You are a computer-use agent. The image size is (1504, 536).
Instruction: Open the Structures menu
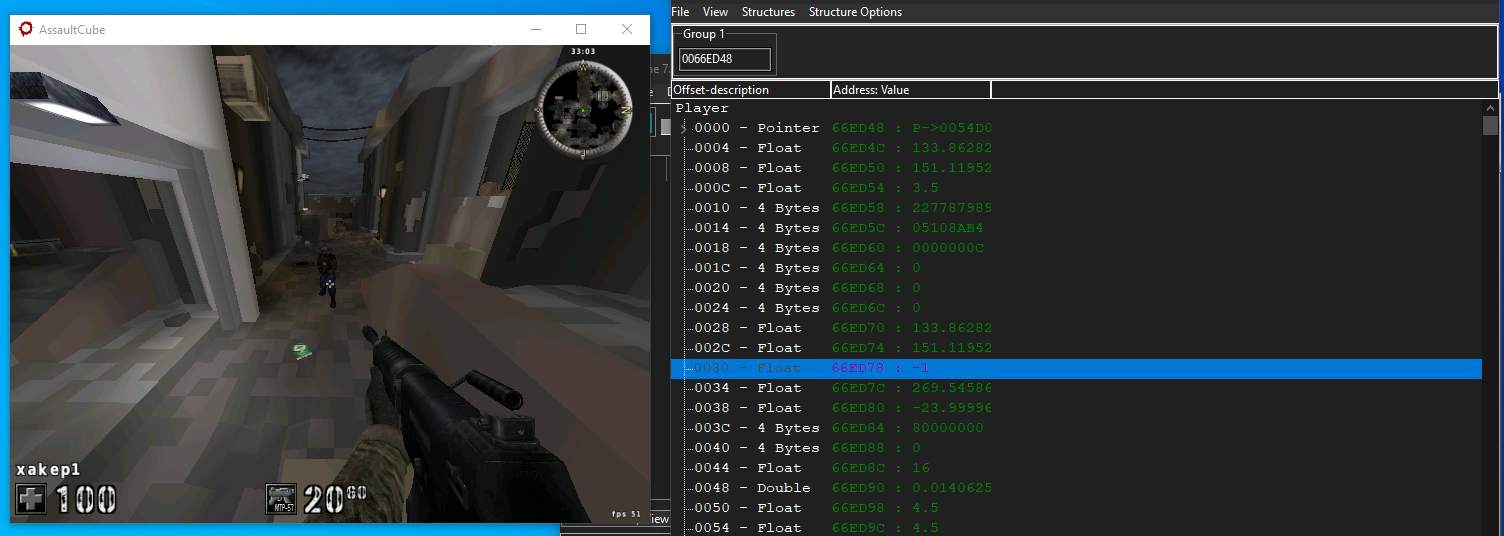[x=768, y=12]
